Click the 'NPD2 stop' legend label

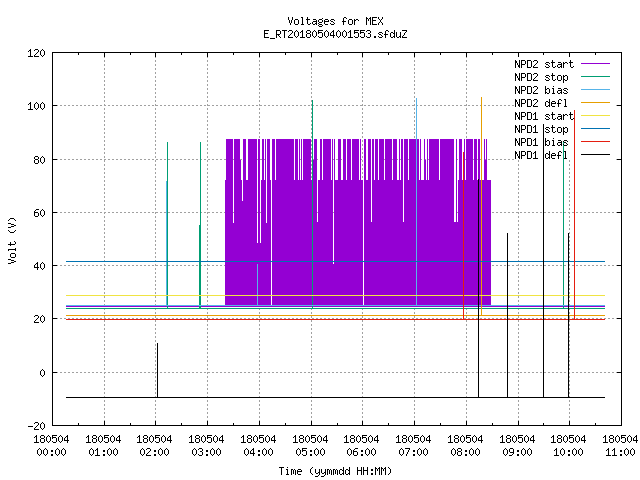541,77
